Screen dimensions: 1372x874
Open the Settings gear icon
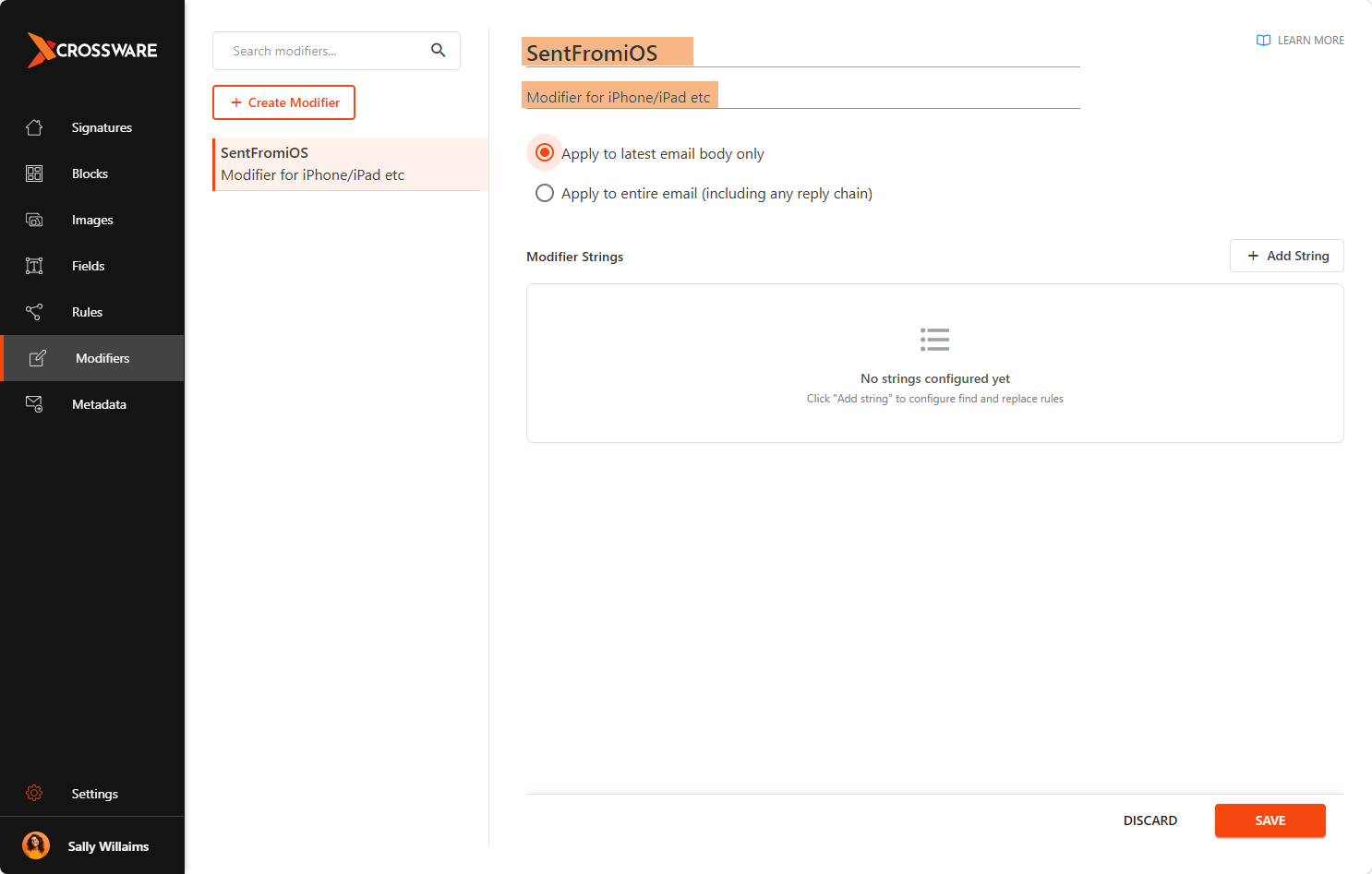(x=34, y=793)
